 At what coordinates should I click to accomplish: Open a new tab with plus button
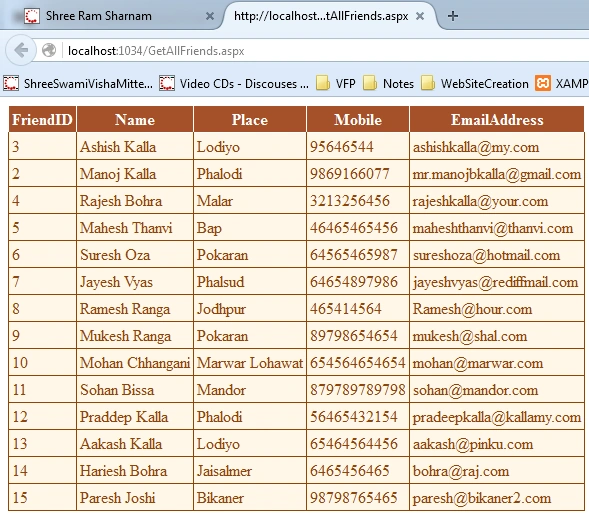click(x=453, y=16)
